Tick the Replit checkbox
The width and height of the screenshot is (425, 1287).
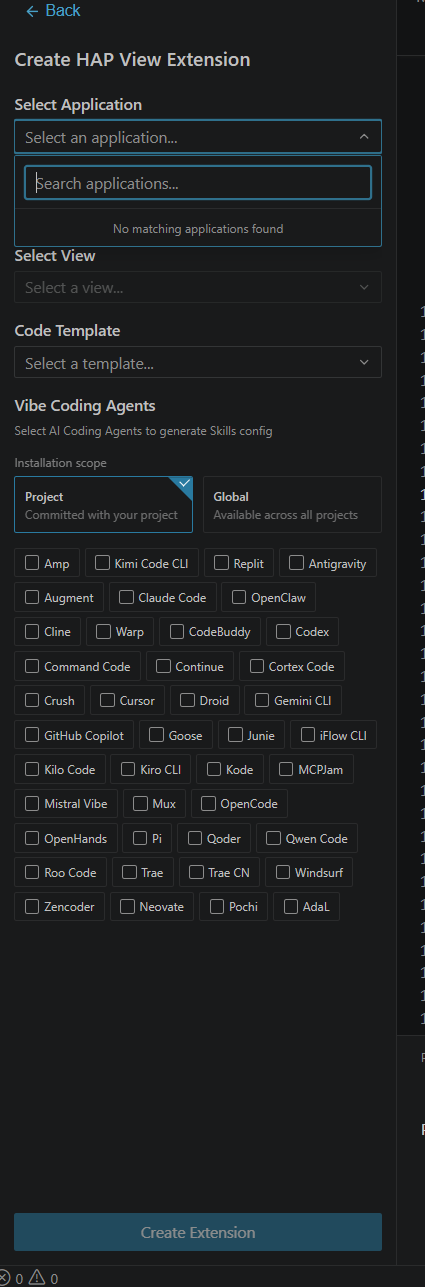pyautogui.click(x=222, y=563)
